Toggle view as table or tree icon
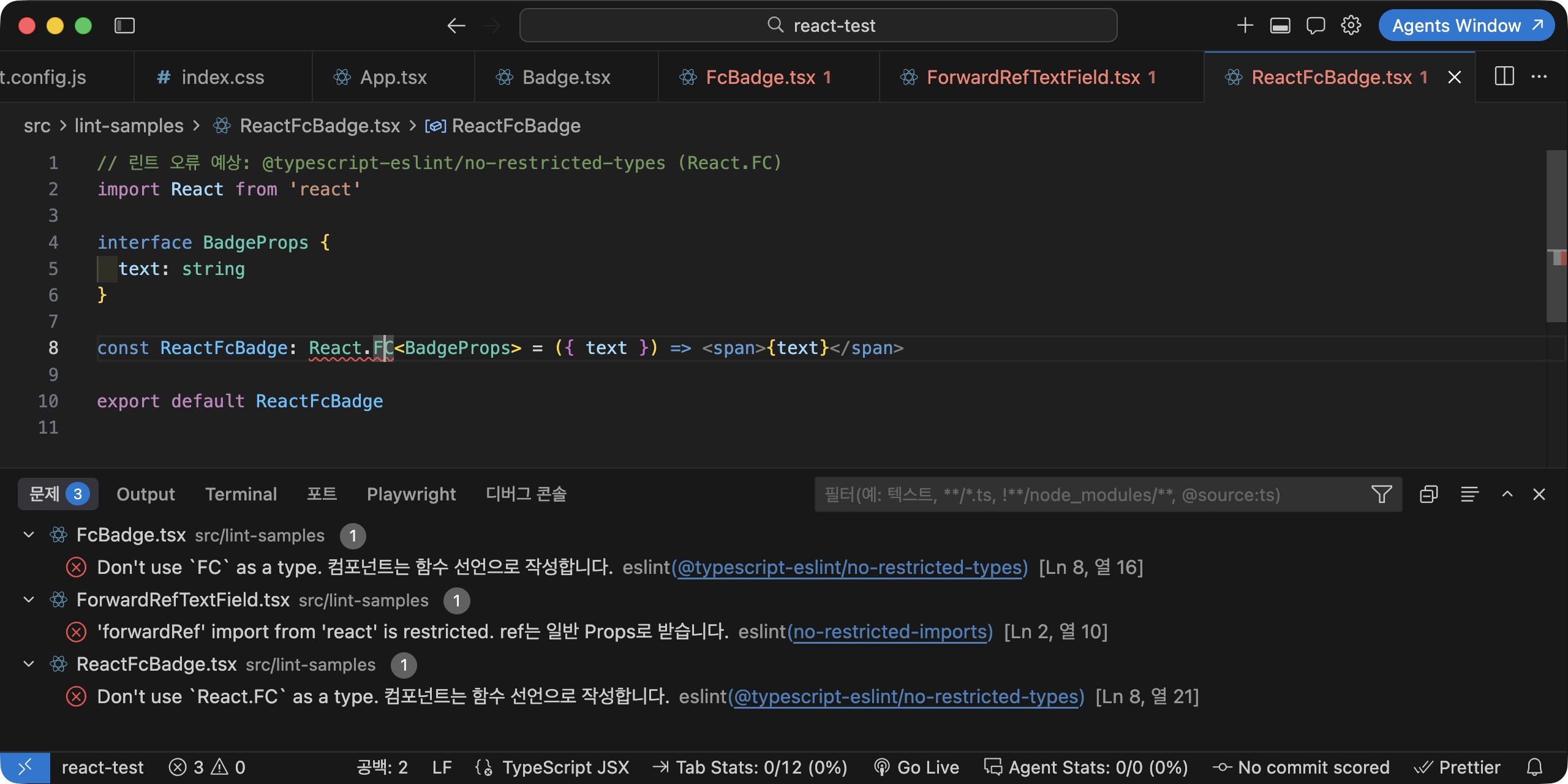Viewport: 1568px width, 784px height. (1469, 494)
